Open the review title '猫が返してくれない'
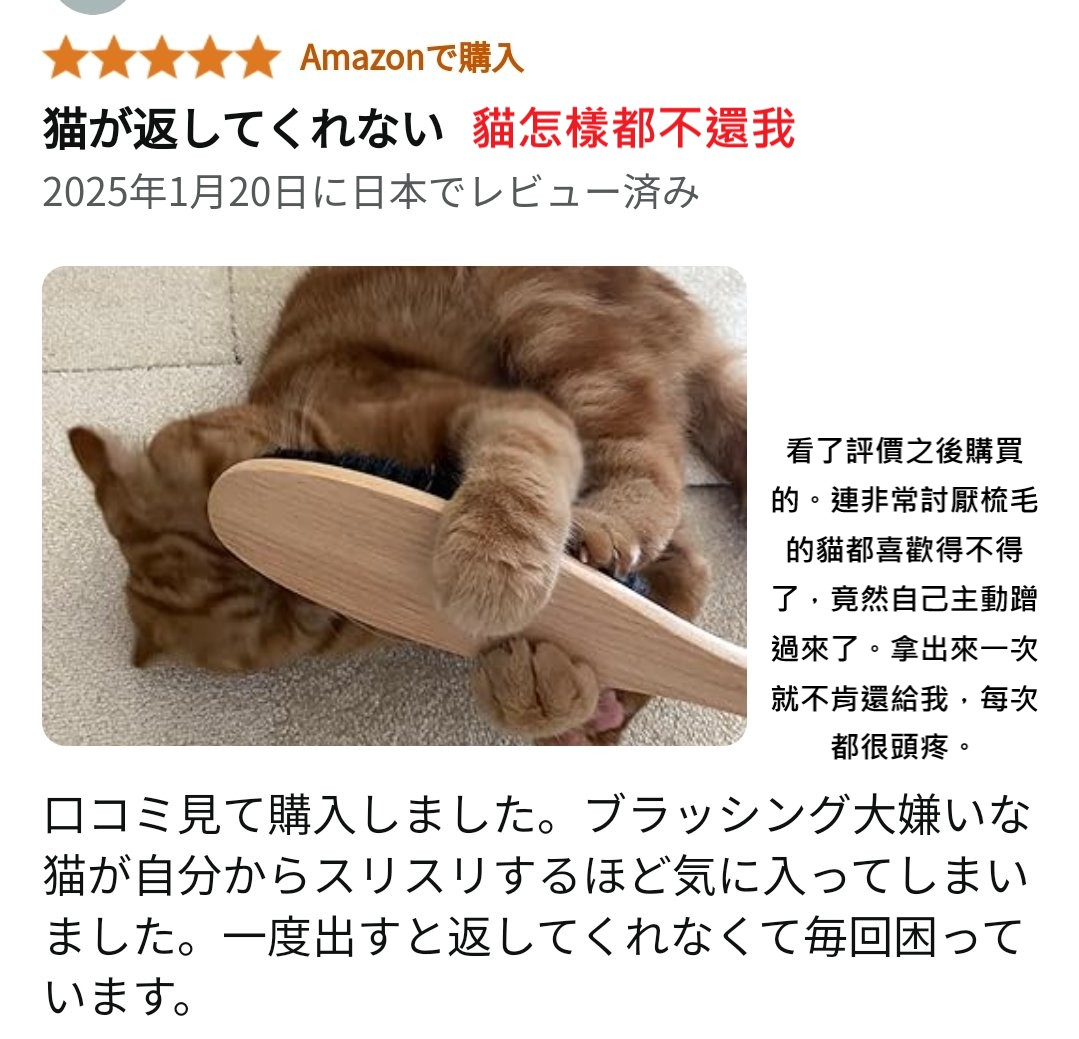 click(x=244, y=129)
